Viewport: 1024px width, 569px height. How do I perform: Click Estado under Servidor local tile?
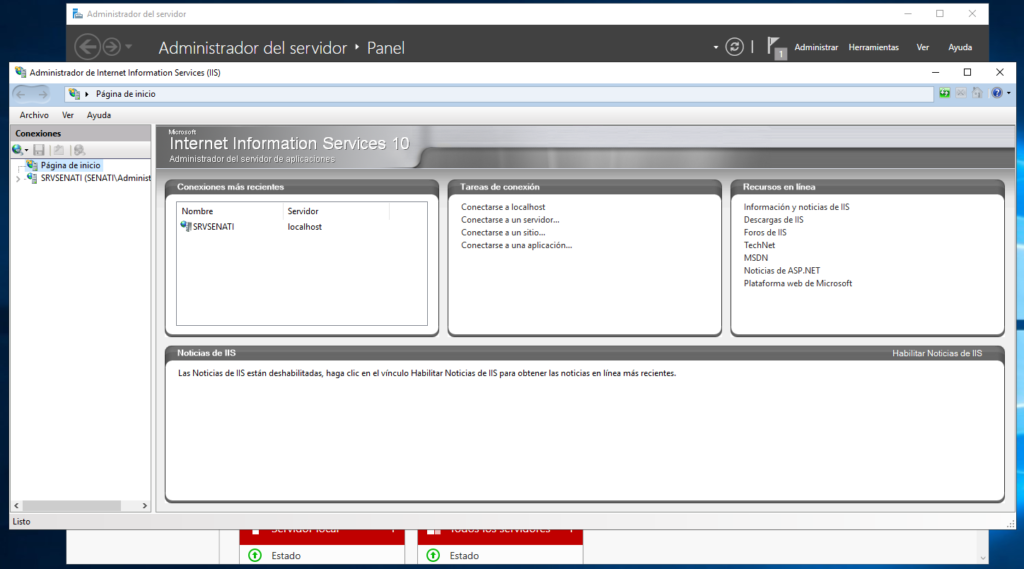tap(286, 556)
